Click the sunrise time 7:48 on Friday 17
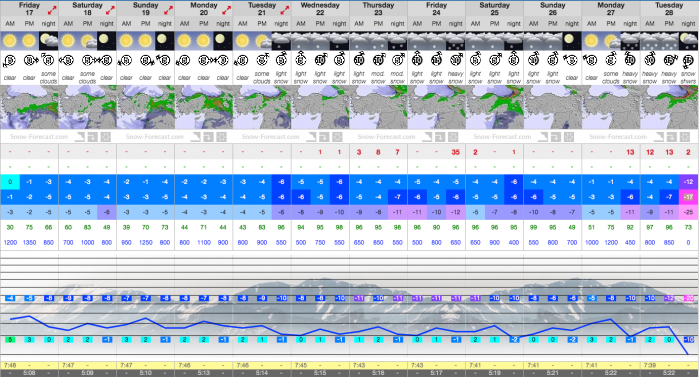700x378 pixels. [x=10, y=365]
